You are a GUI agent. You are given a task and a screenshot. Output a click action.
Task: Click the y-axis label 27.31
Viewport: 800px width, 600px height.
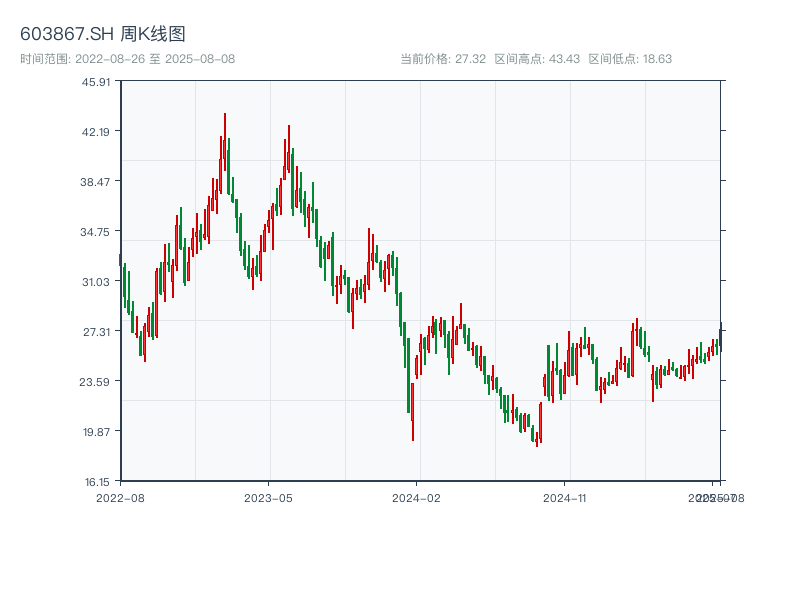click(96, 332)
